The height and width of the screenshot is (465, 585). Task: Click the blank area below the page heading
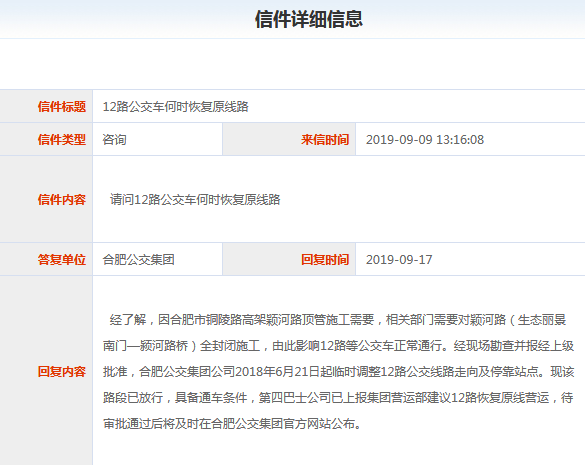(292, 64)
